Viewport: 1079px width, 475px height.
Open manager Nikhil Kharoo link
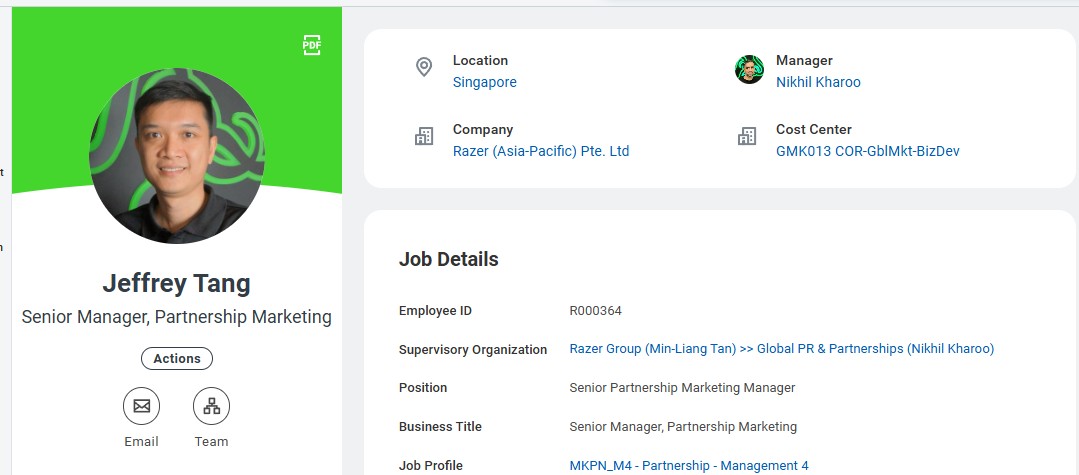[818, 83]
